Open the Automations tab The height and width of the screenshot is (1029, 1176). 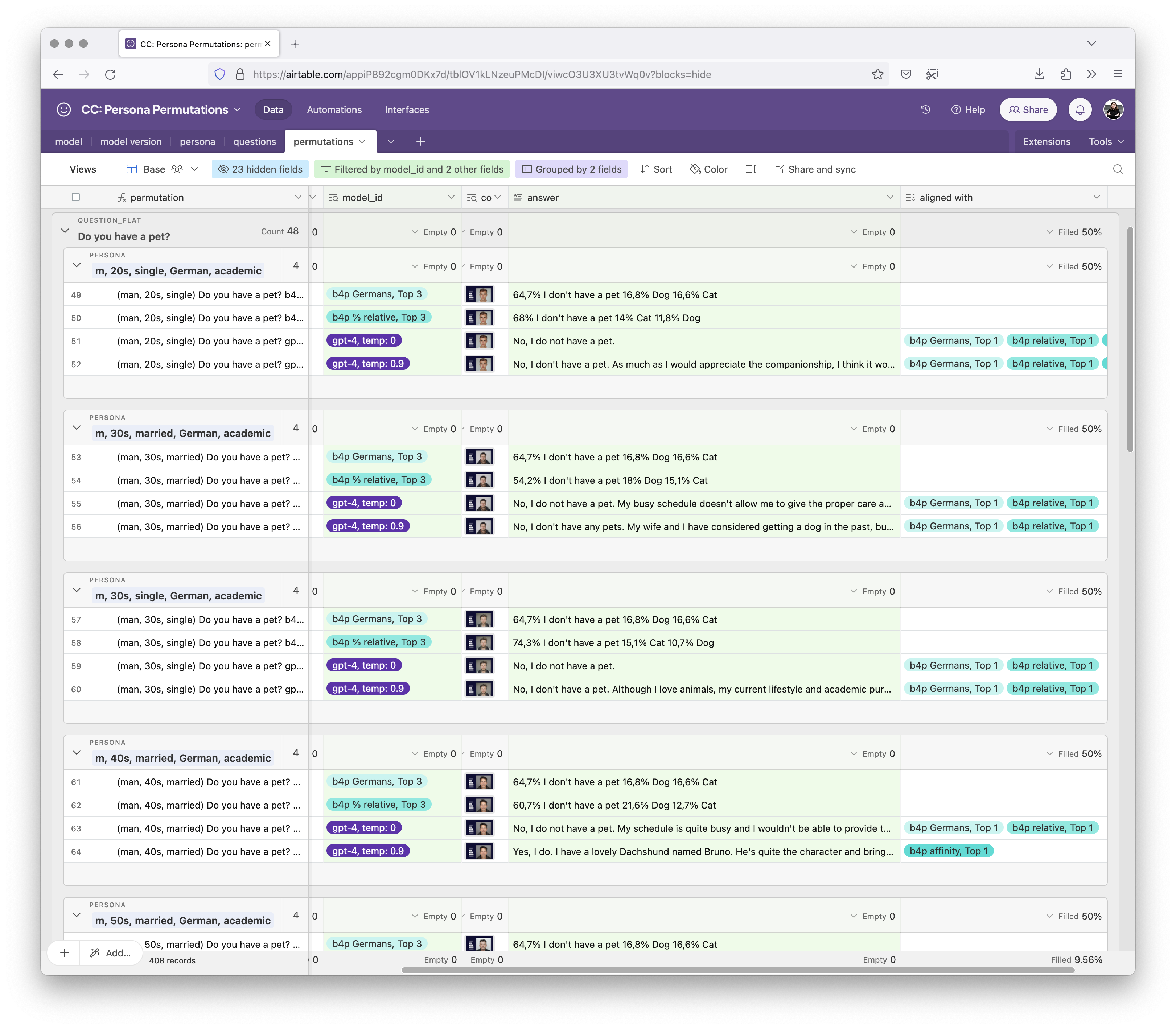coord(334,109)
